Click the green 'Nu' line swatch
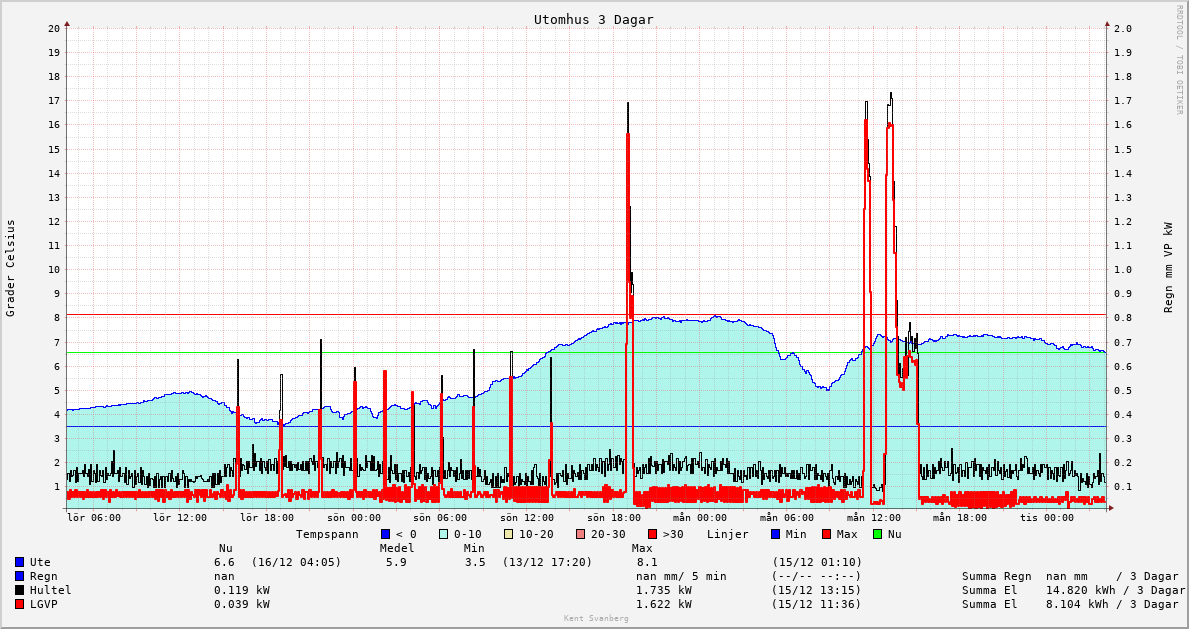Viewport: 1189px width, 629px height. coord(877,534)
